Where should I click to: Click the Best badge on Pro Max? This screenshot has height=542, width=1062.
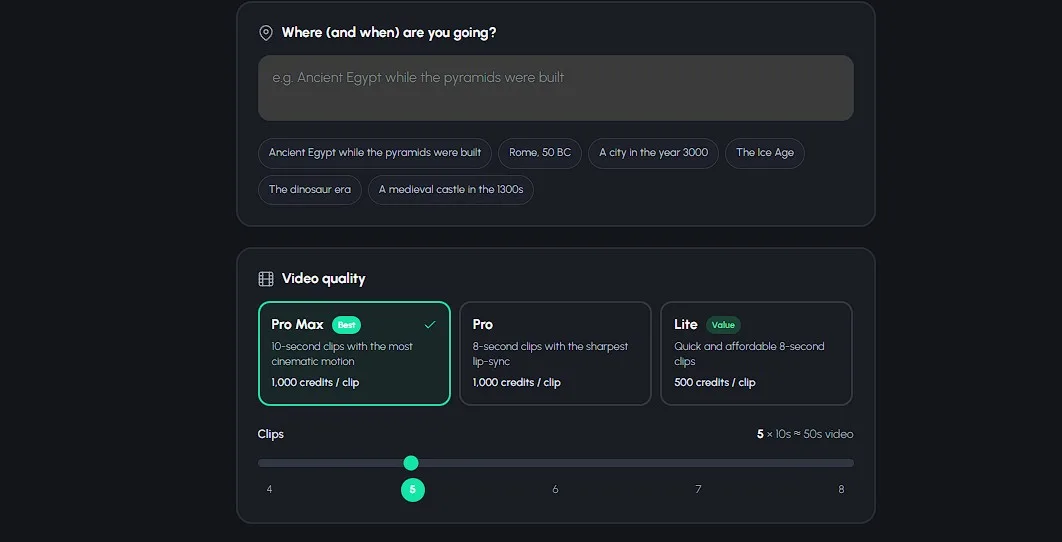point(346,325)
